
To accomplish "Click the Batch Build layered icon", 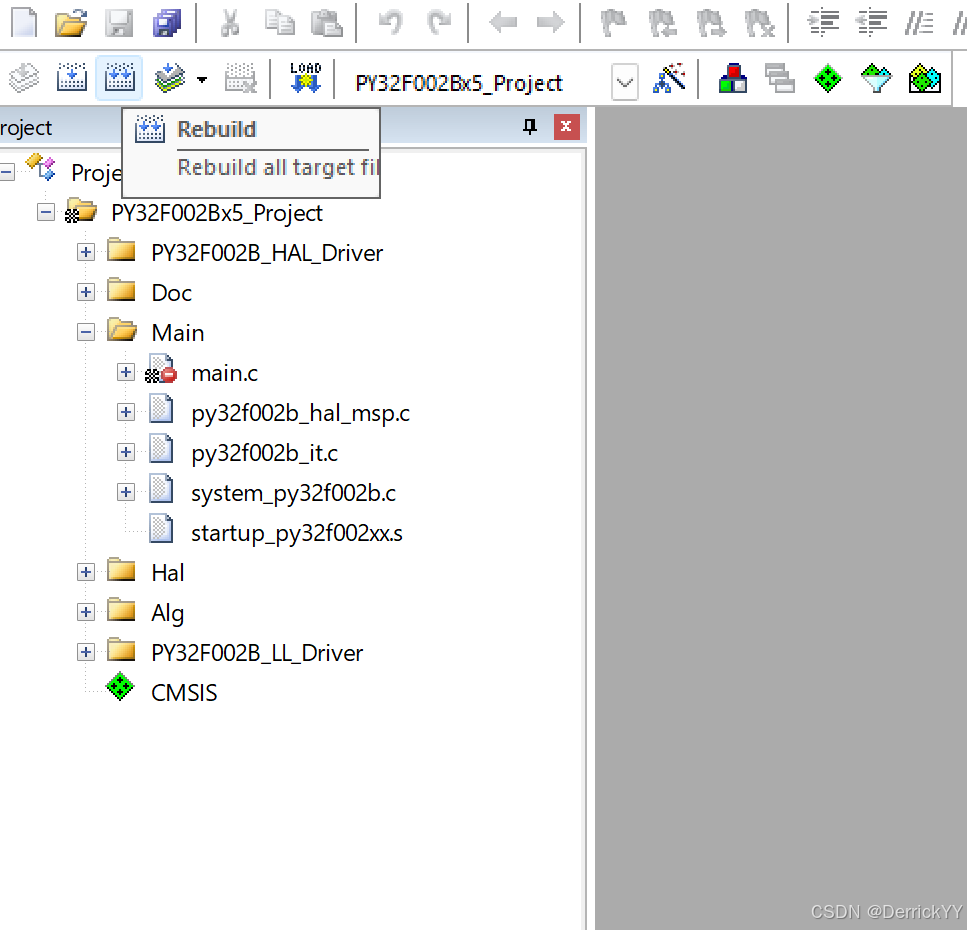I will pos(170,78).
